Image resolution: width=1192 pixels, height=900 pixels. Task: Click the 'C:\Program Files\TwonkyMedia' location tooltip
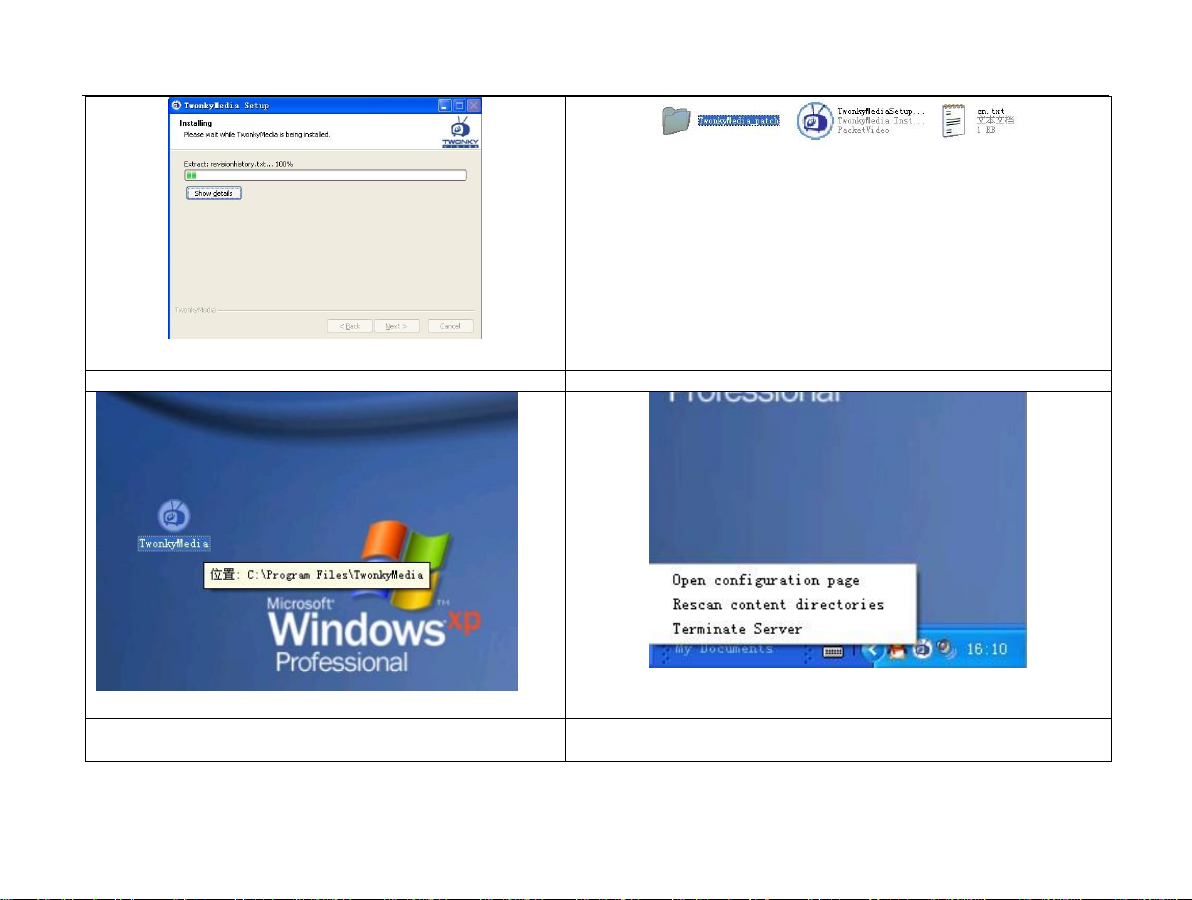tap(316, 575)
